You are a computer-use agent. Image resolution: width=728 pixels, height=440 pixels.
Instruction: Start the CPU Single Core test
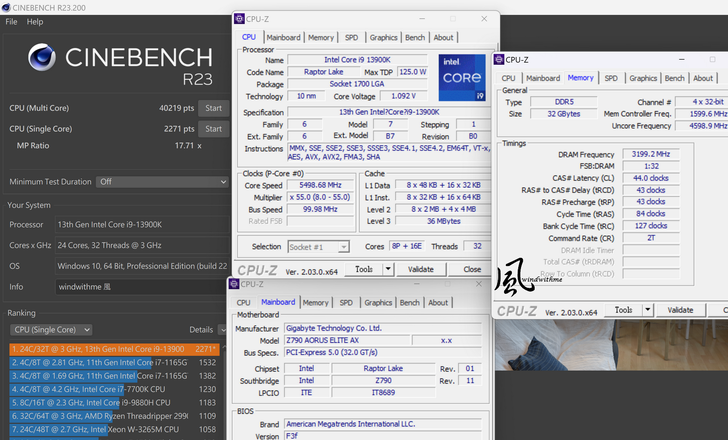[213, 129]
